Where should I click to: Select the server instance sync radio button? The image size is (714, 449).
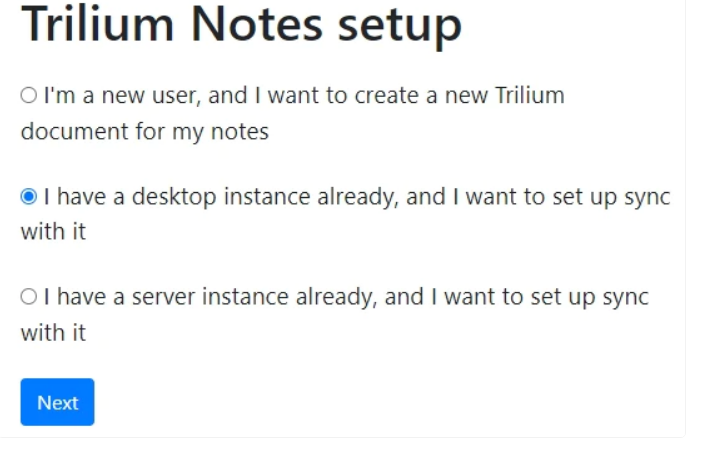point(28,297)
